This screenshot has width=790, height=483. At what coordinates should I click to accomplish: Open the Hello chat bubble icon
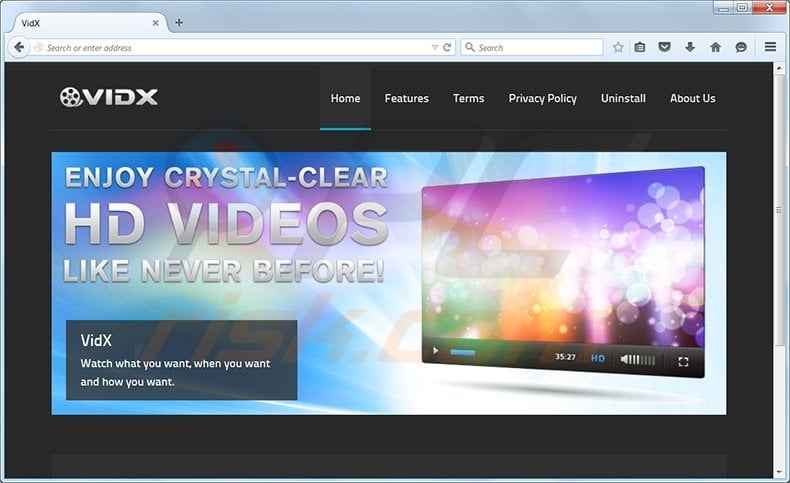[x=741, y=47]
